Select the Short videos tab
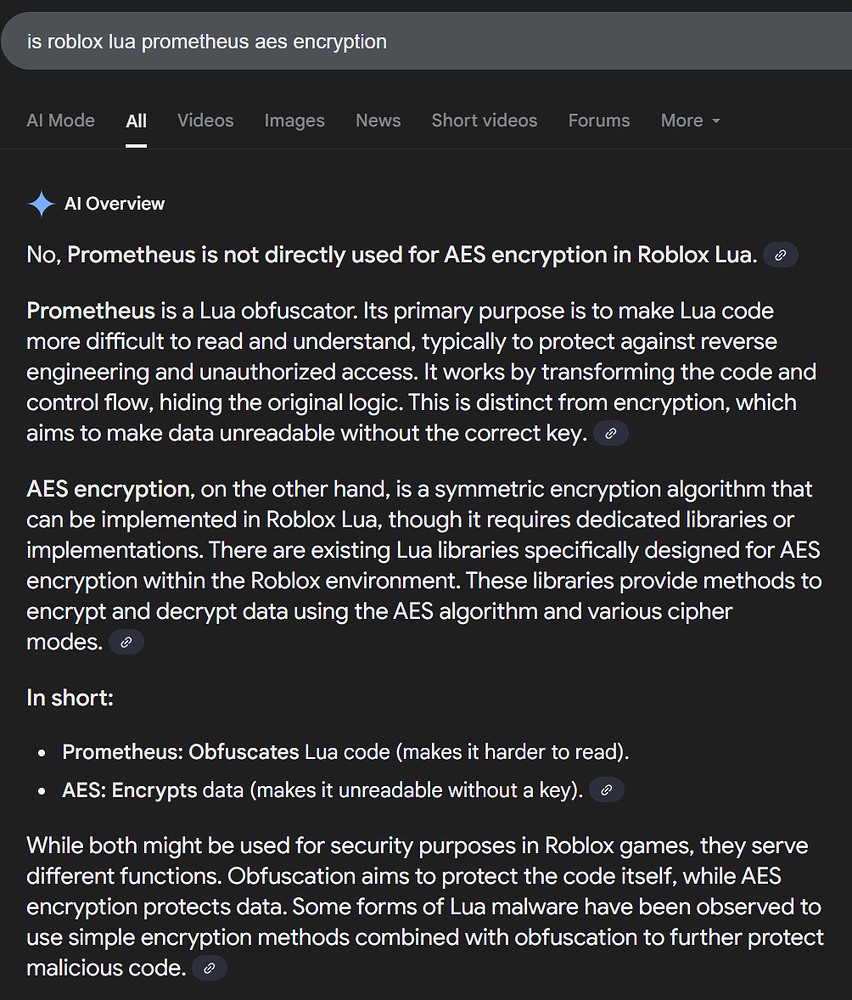 coord(484,120)
